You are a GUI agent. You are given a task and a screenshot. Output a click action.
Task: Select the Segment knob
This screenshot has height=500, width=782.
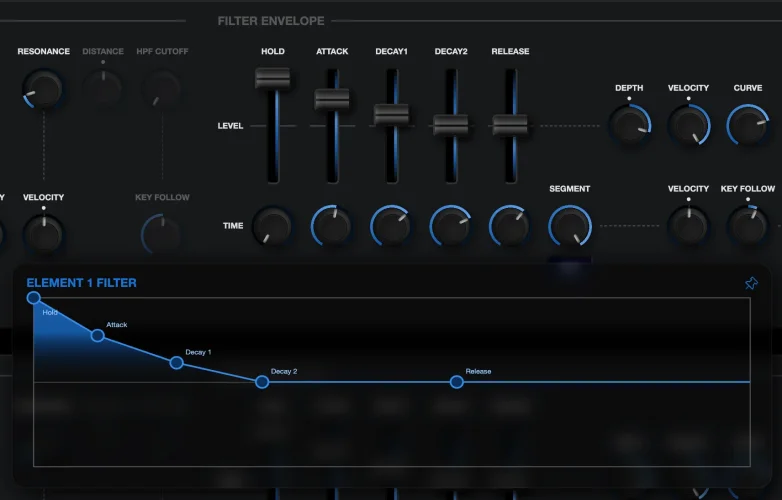tap(569, 226)
